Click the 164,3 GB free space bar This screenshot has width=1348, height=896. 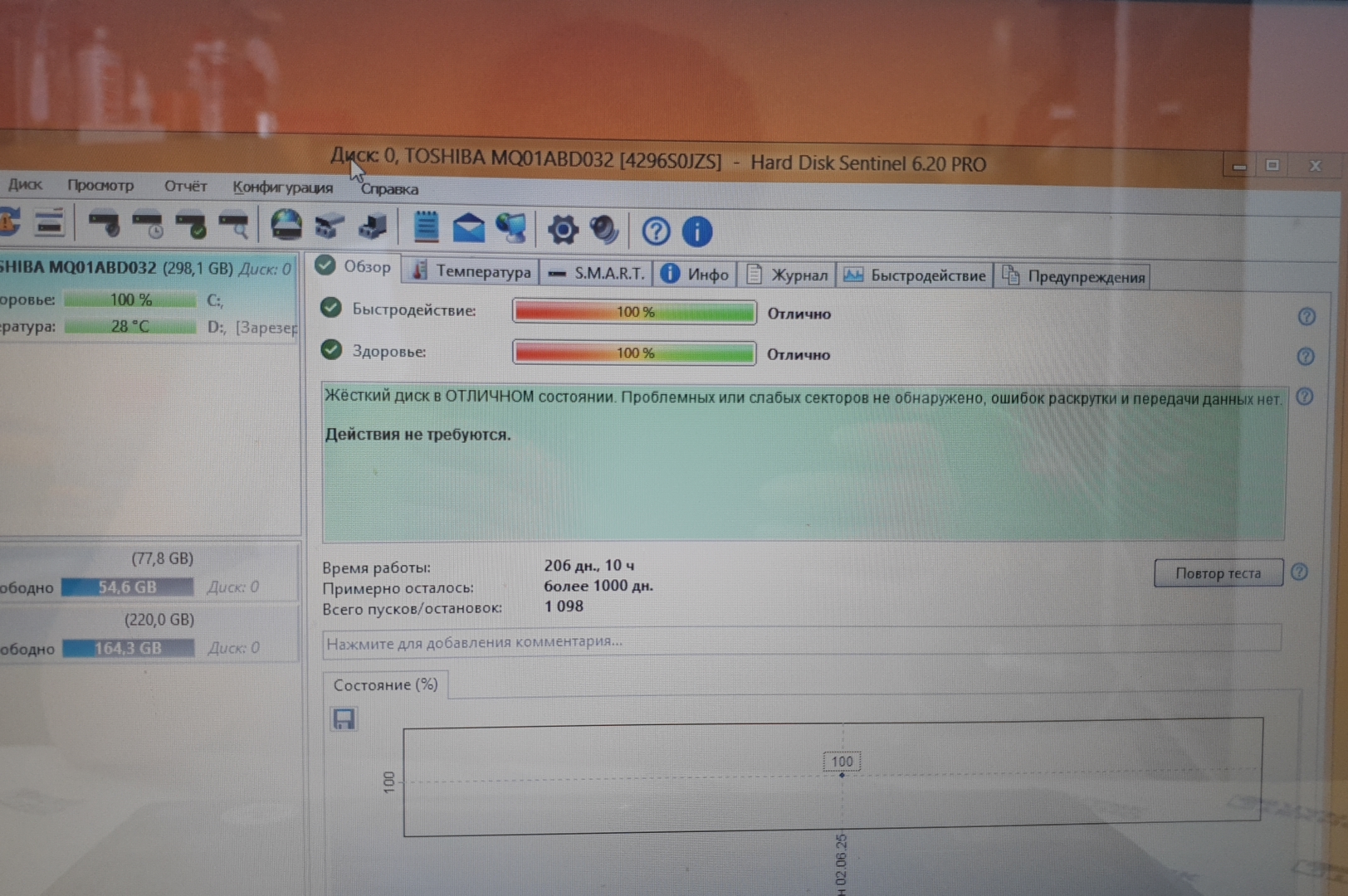128,648
